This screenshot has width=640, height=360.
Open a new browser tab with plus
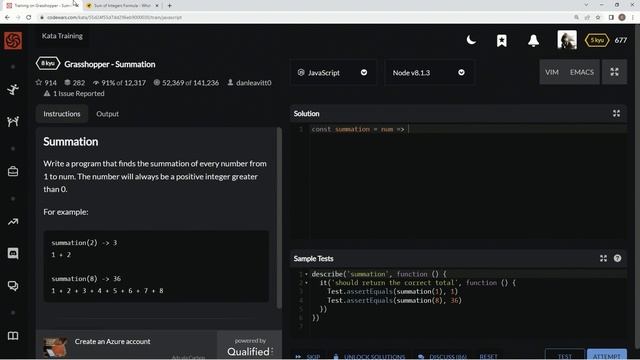(x=169, y=6)
